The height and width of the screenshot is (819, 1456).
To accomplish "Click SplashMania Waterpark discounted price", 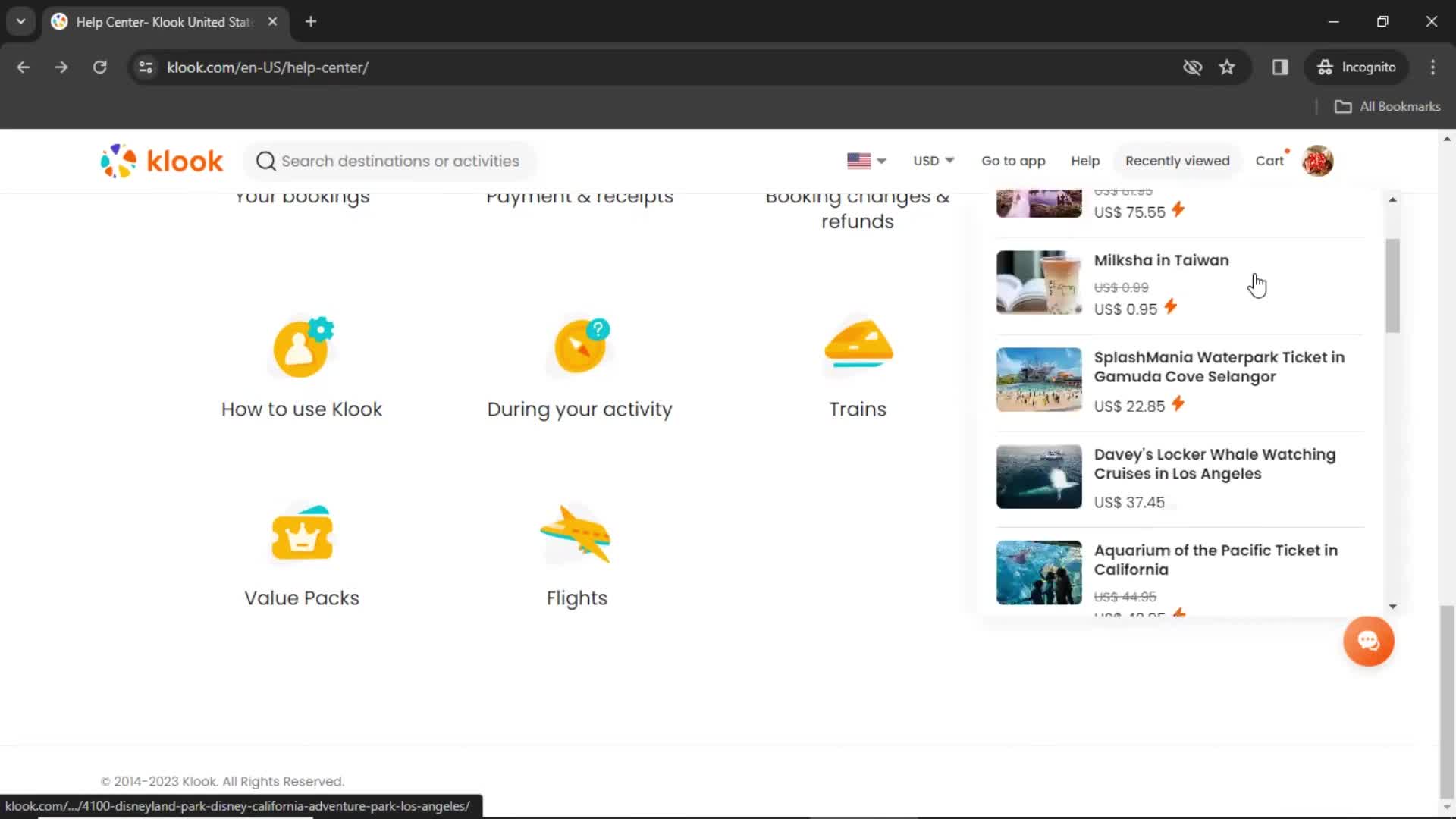I will (x=1128, y=406).
